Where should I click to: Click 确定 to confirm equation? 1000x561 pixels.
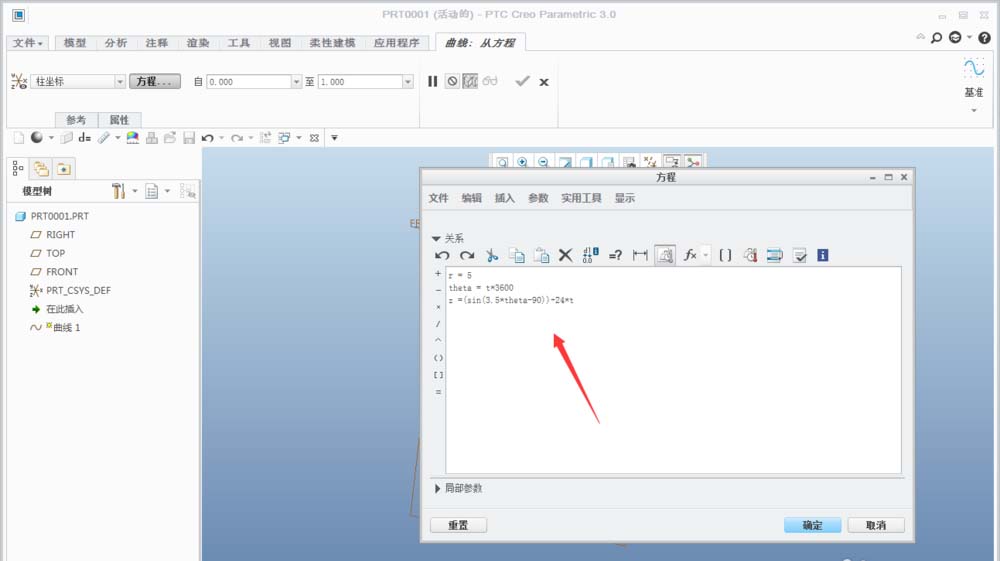(812, 525)
